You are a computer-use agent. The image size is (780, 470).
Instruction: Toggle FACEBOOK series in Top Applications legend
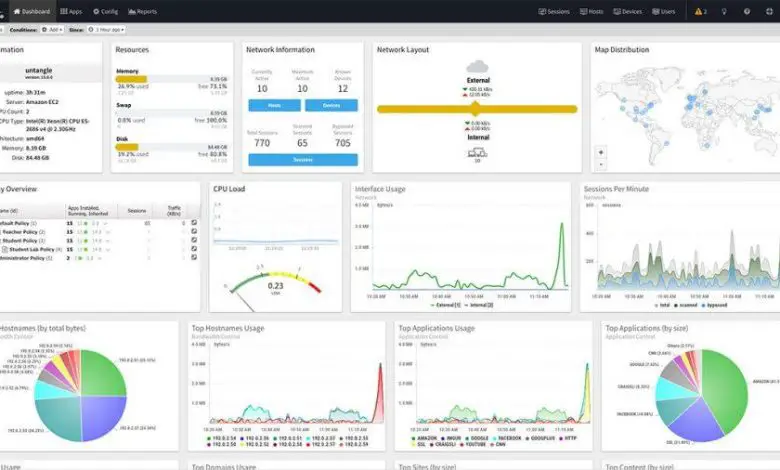507,438
